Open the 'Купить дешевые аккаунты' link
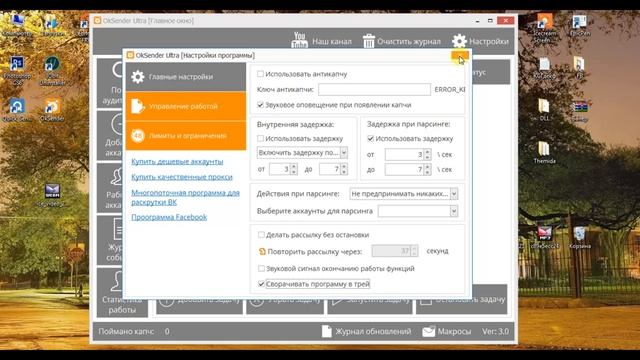This screenshot has height=360, width=640. (177, 162)
